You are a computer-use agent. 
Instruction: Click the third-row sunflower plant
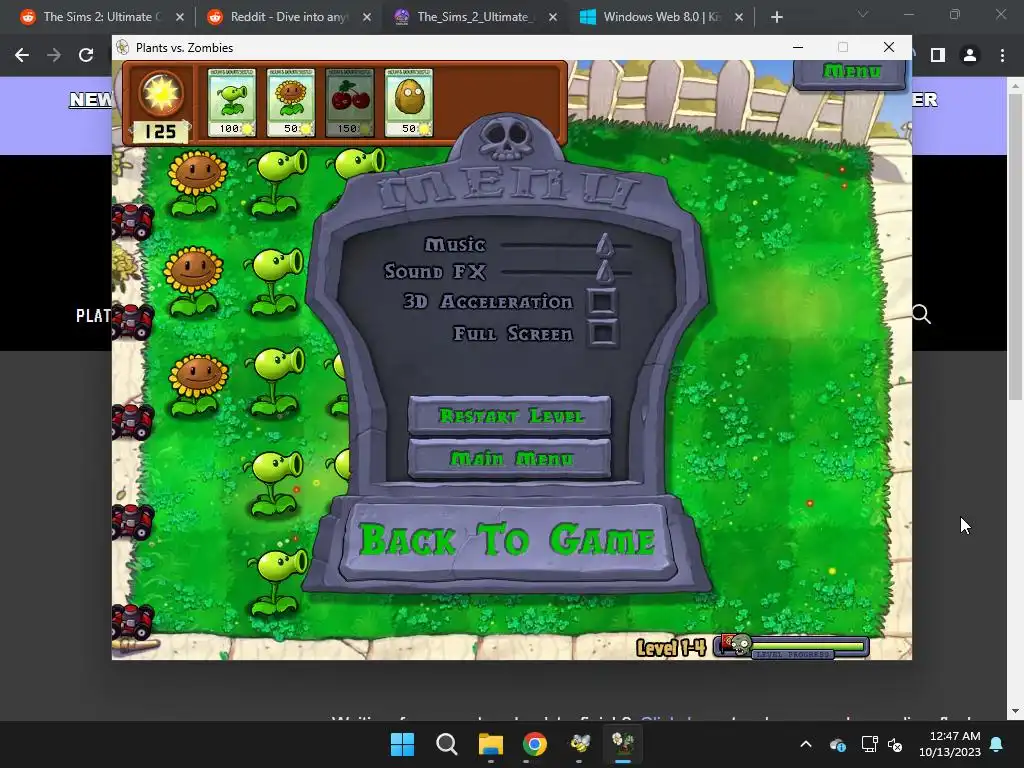point(198,384)
